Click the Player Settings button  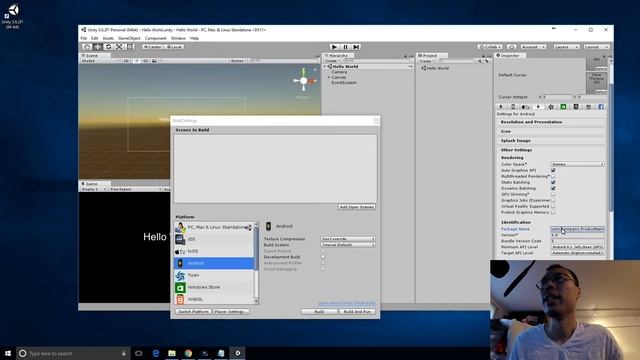[x=231, y=311]
